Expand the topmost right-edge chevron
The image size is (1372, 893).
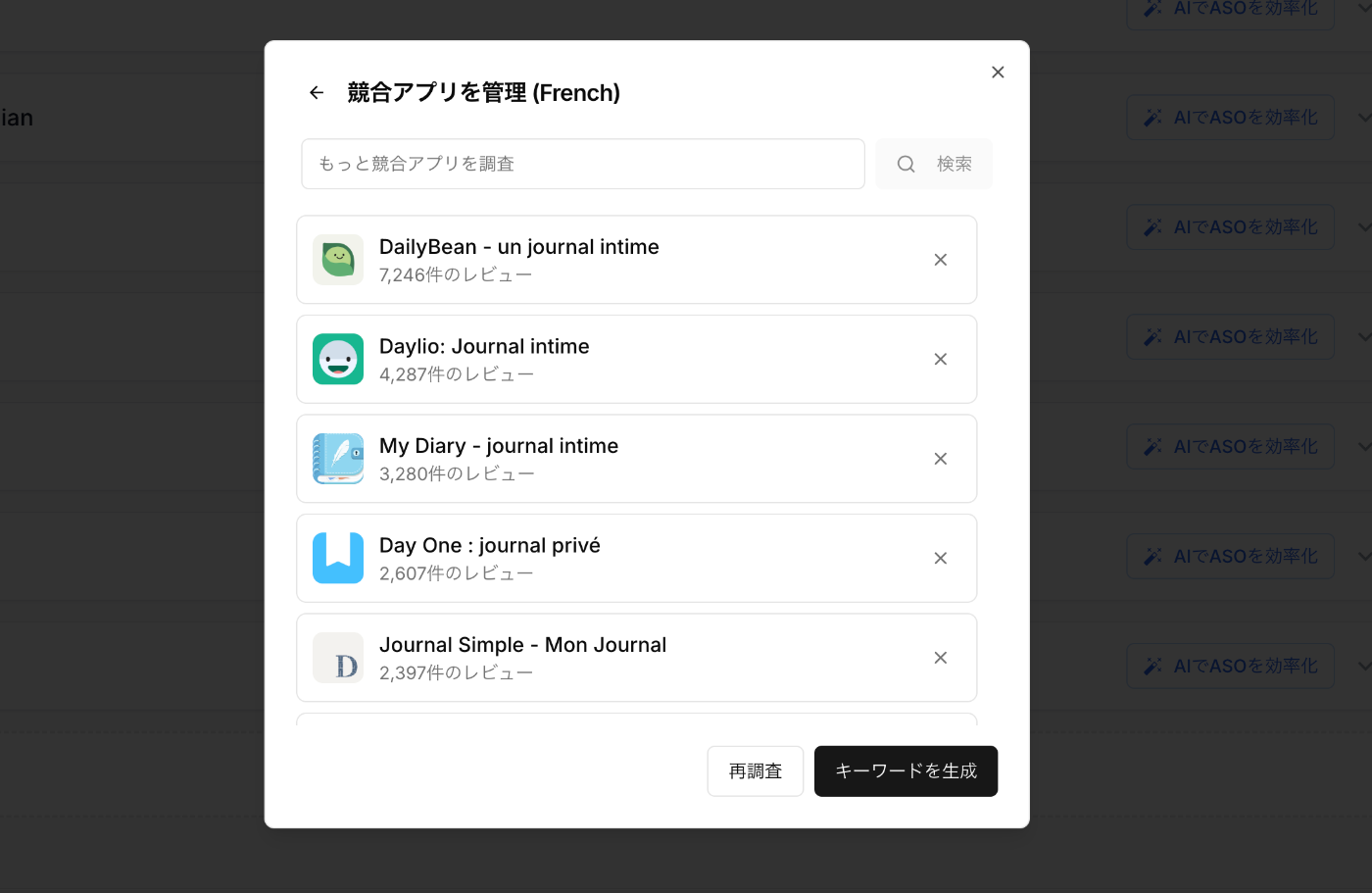1366,8
